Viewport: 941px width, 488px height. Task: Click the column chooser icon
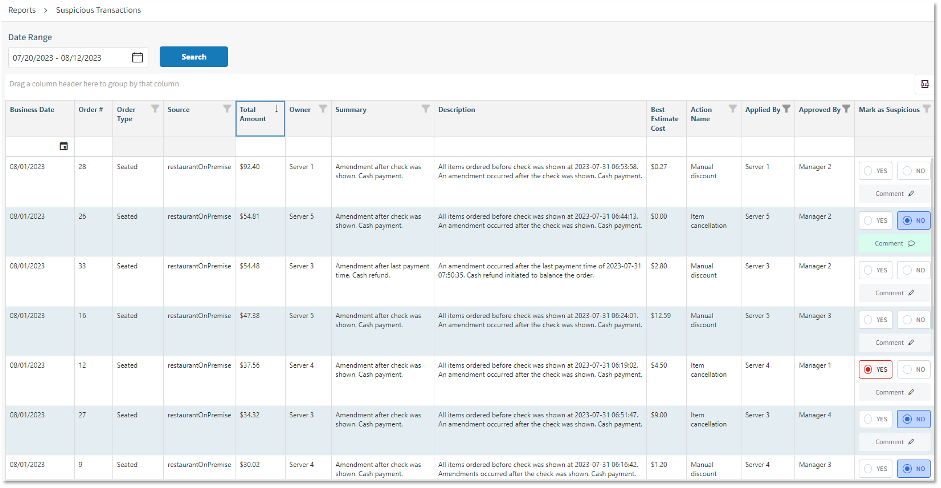[925, 84]
